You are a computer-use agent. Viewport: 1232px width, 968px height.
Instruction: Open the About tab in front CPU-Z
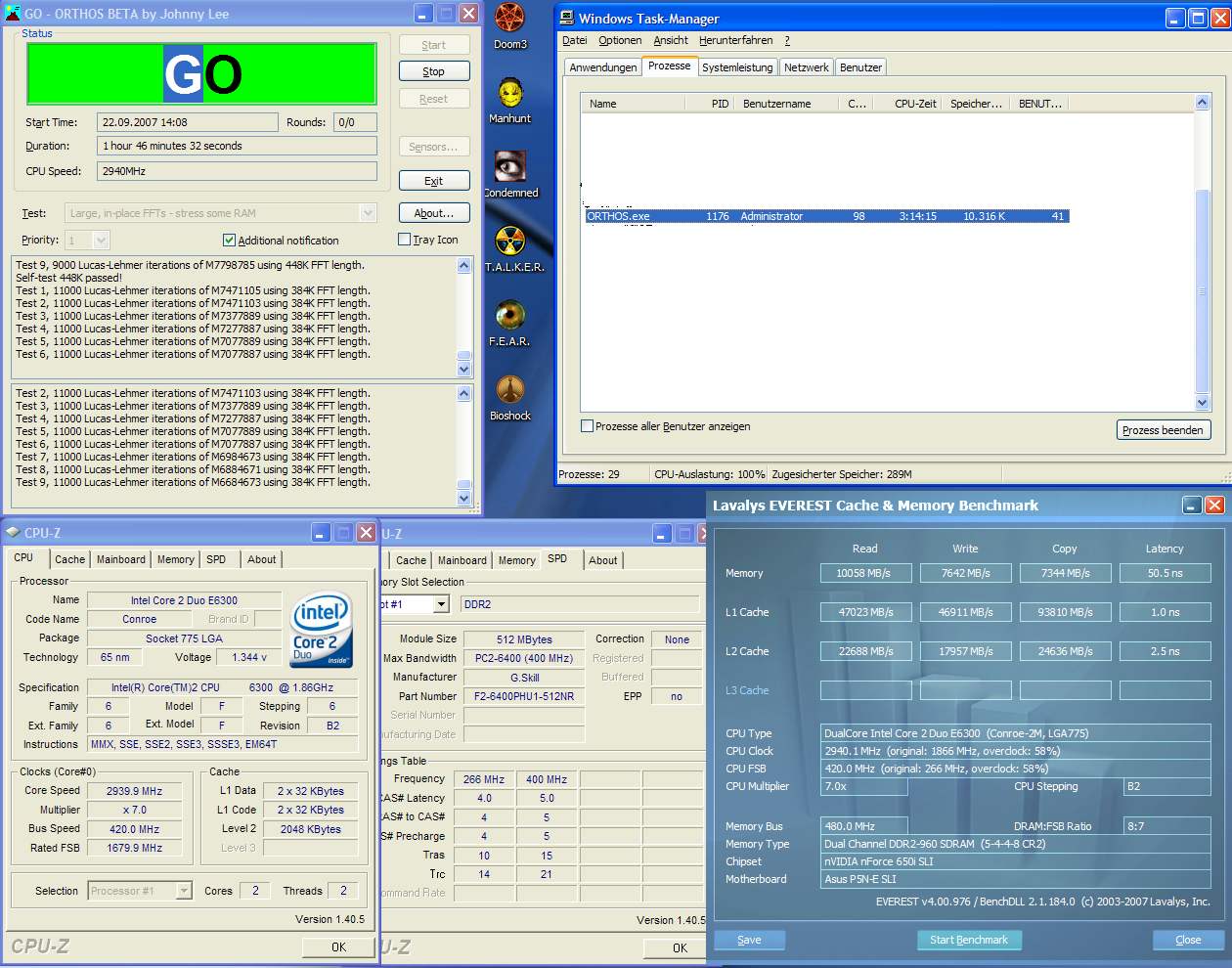coord(261,560)
